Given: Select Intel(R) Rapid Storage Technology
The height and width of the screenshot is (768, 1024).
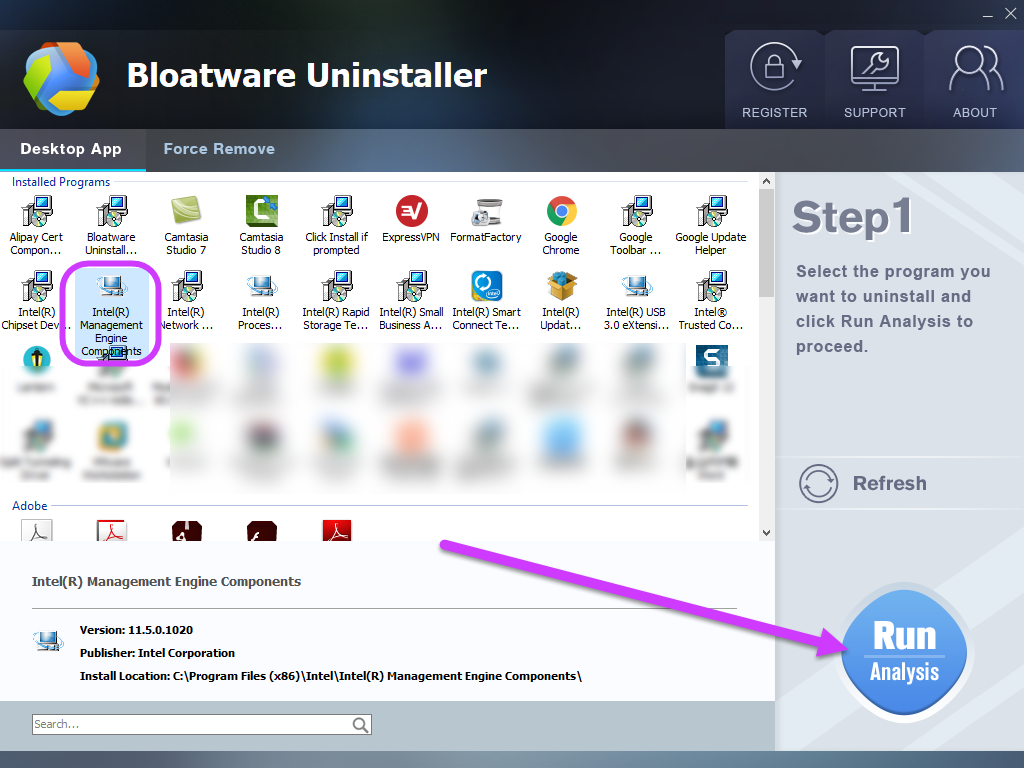Looking at the screenshot, I should click(336, 295).
